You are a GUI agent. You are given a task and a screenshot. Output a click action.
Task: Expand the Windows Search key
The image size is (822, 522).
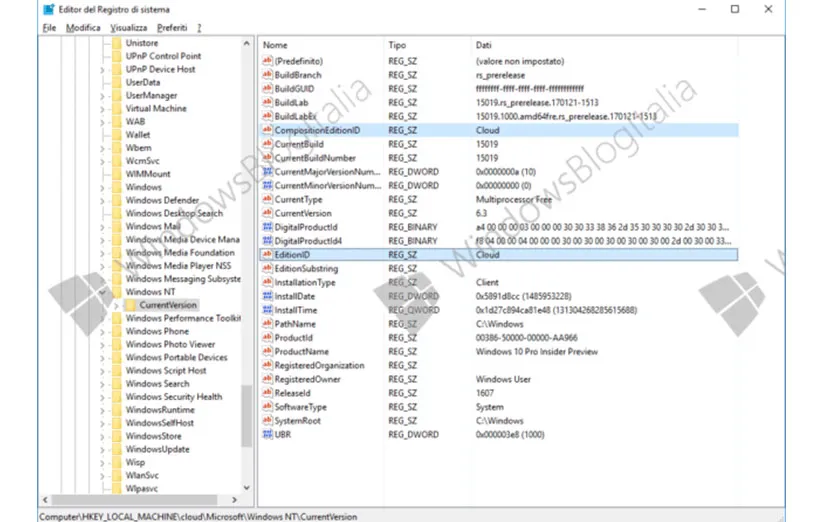pyautogui.click(x=102, y=384)
